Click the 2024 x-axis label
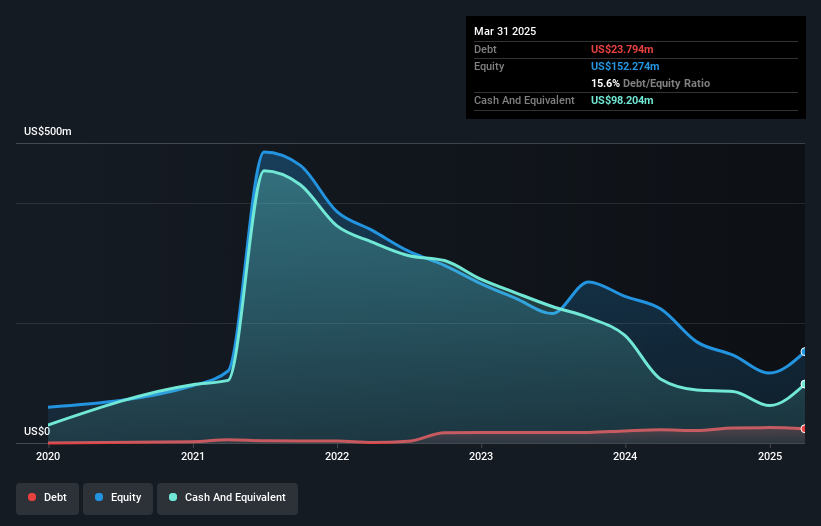The image size is (821, 526). click(x=625, y=456)
